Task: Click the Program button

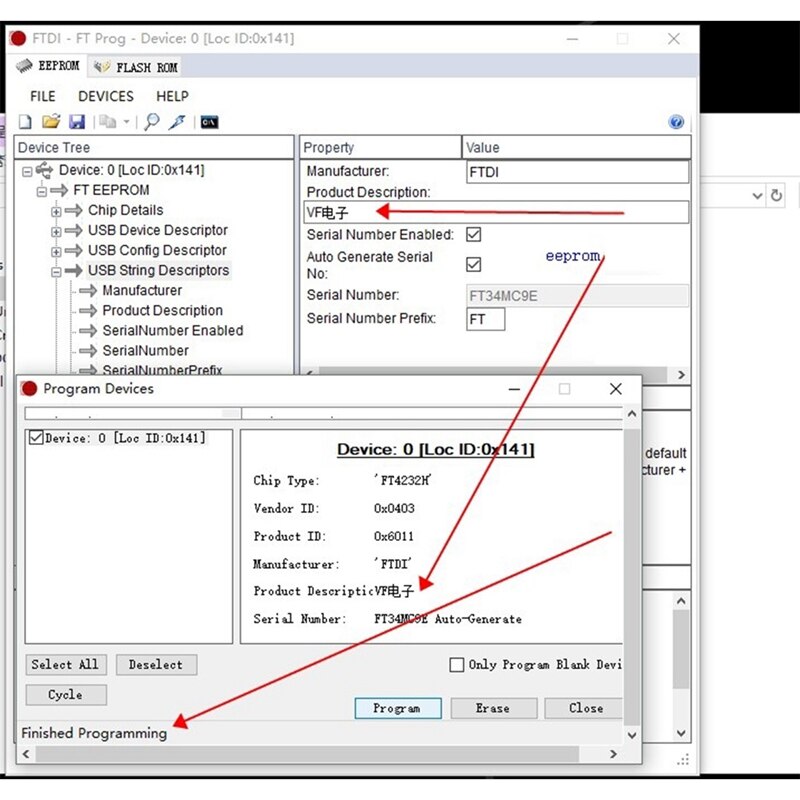Action: (x=398, y=708)
